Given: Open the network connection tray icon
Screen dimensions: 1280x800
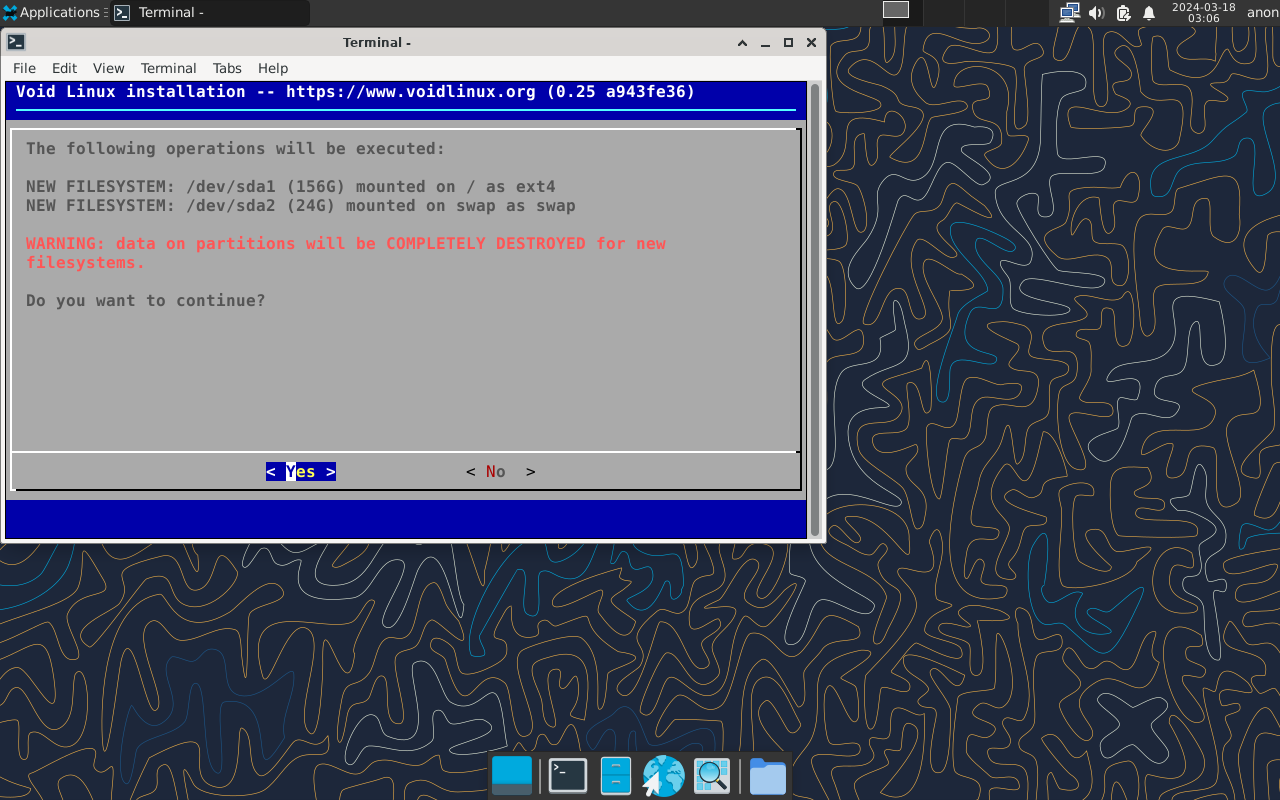Looking at the screenshot, I should tap(1069, 13).
